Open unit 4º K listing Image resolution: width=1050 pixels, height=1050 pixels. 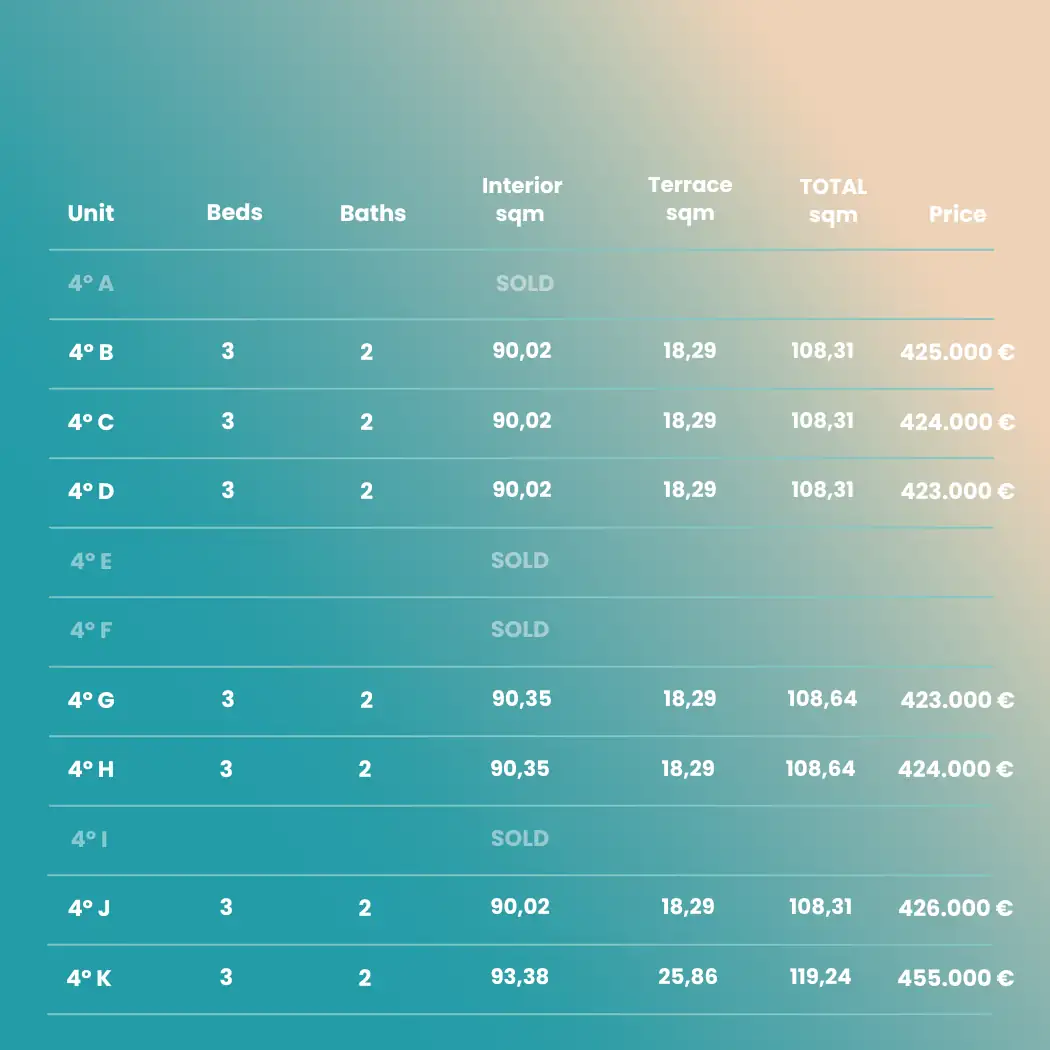89,978
